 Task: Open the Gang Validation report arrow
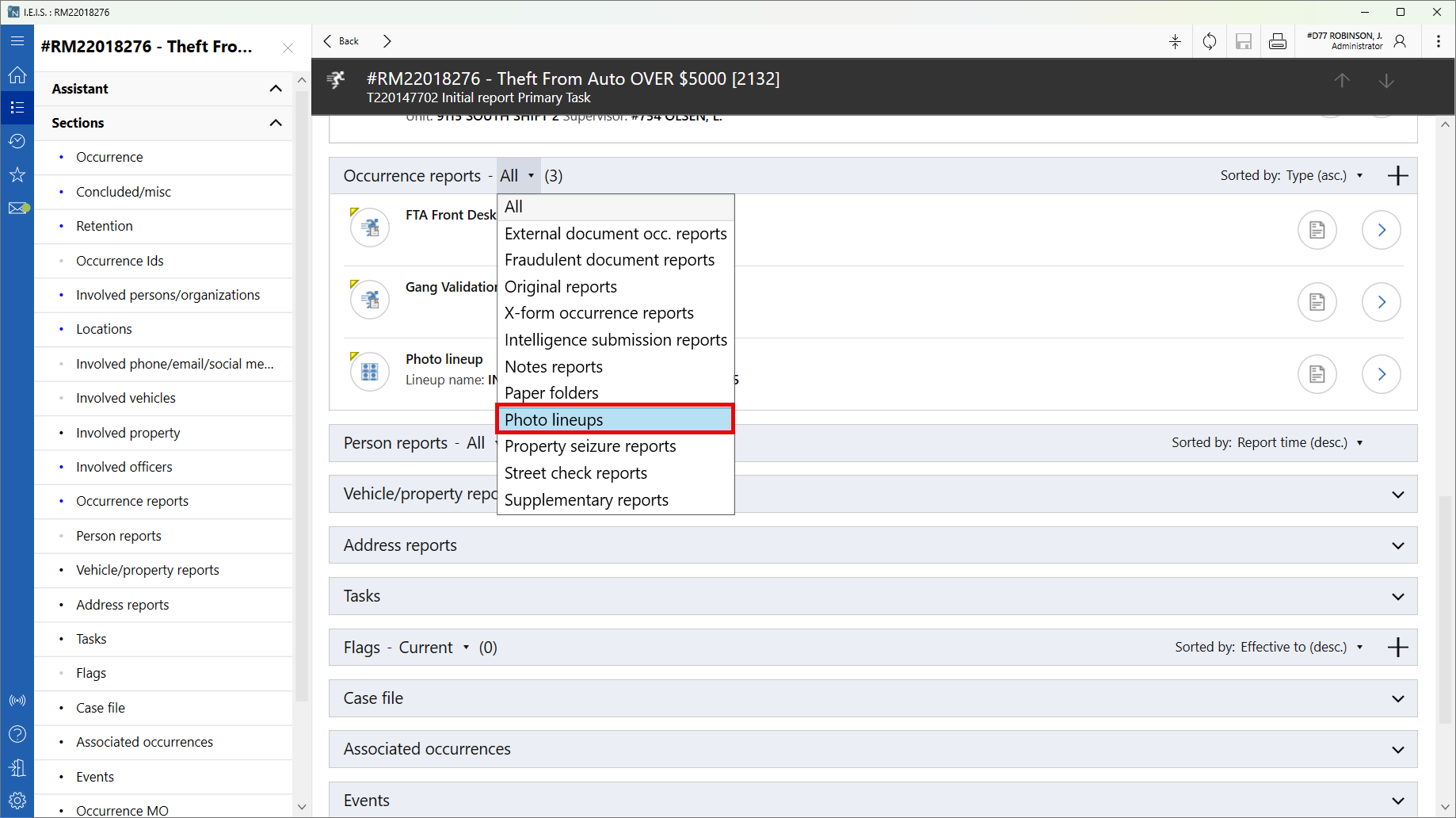(1381, 302)
